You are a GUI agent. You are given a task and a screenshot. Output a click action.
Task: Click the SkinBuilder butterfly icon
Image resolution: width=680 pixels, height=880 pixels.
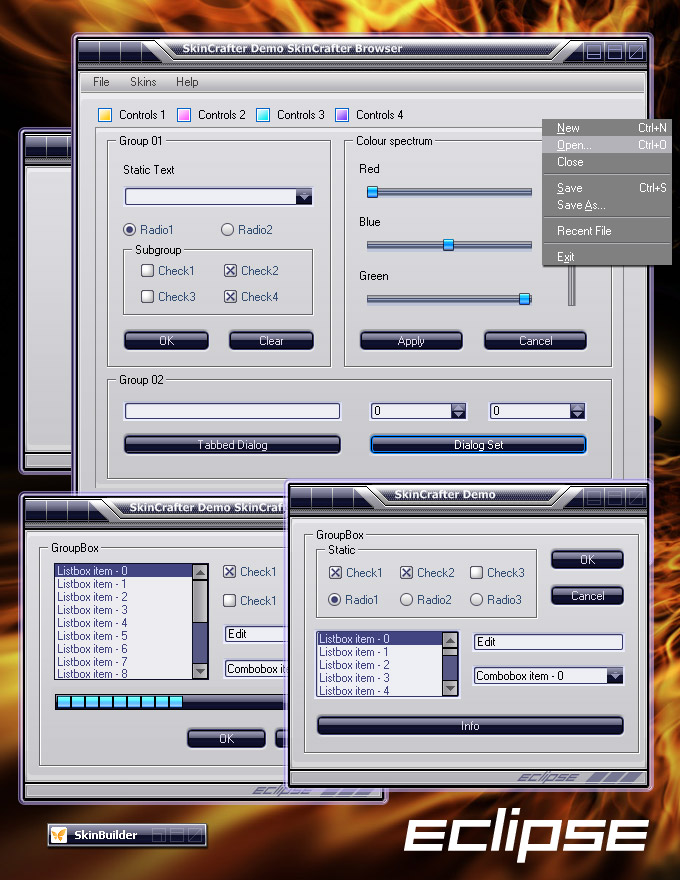click(x=59, y=835)
